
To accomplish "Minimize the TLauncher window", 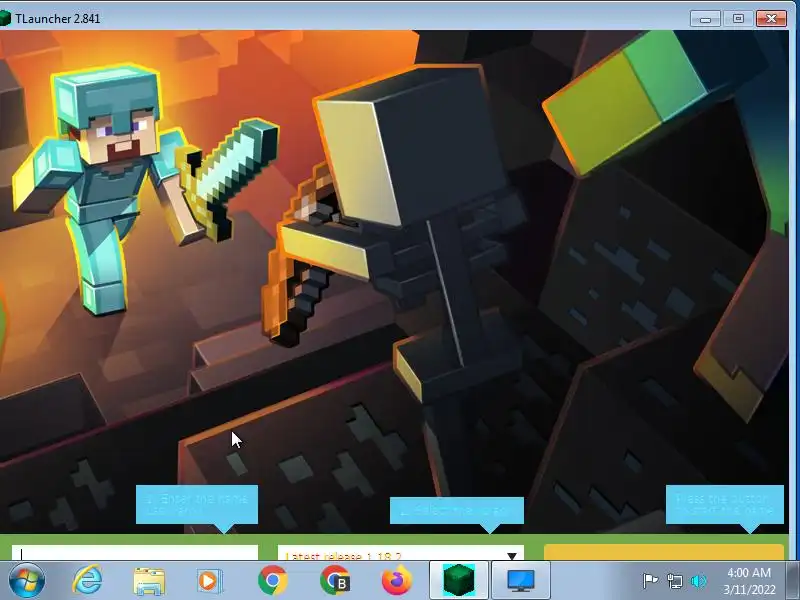I will (x=706, y=19).
